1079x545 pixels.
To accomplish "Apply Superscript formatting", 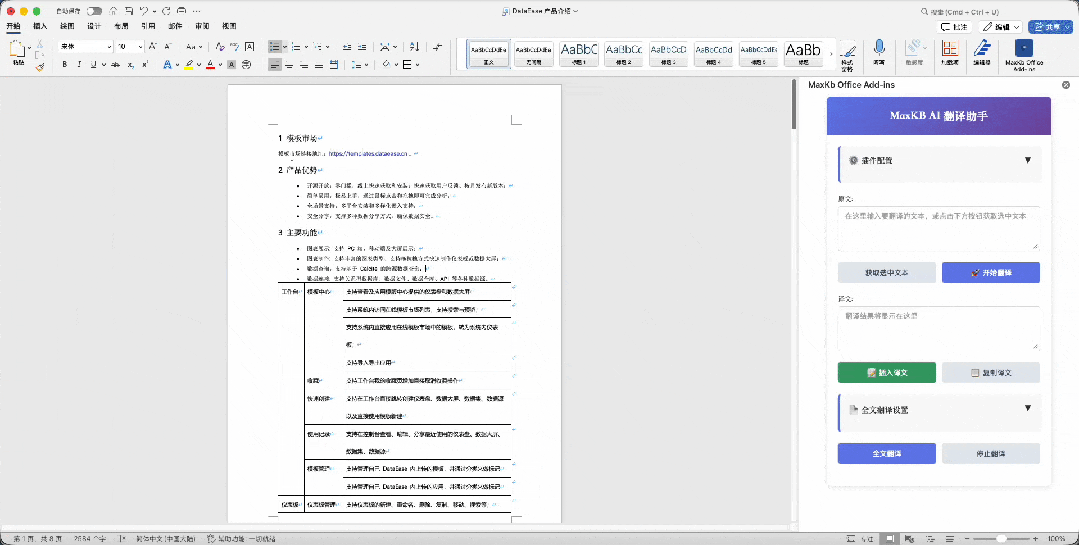I will point(145,65).
